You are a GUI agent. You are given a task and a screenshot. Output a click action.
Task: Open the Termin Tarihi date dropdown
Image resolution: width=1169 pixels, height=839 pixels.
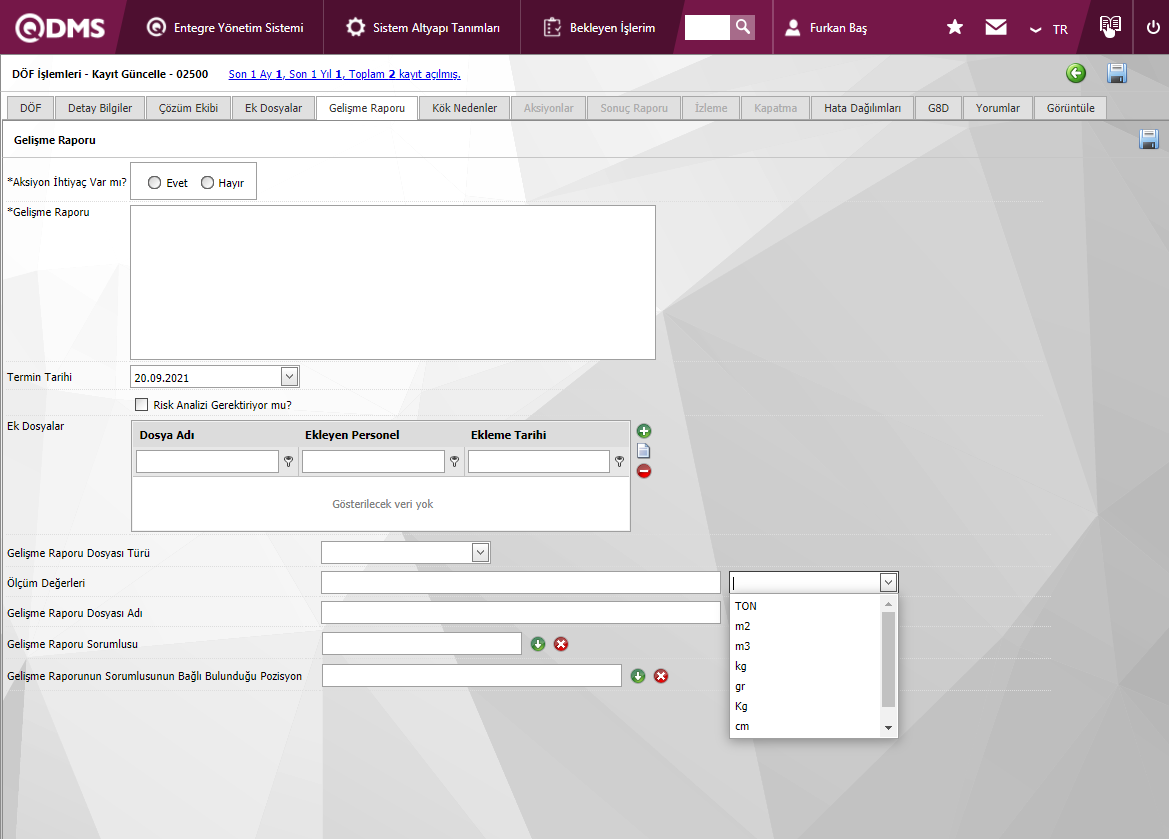[x=289, y=377]
